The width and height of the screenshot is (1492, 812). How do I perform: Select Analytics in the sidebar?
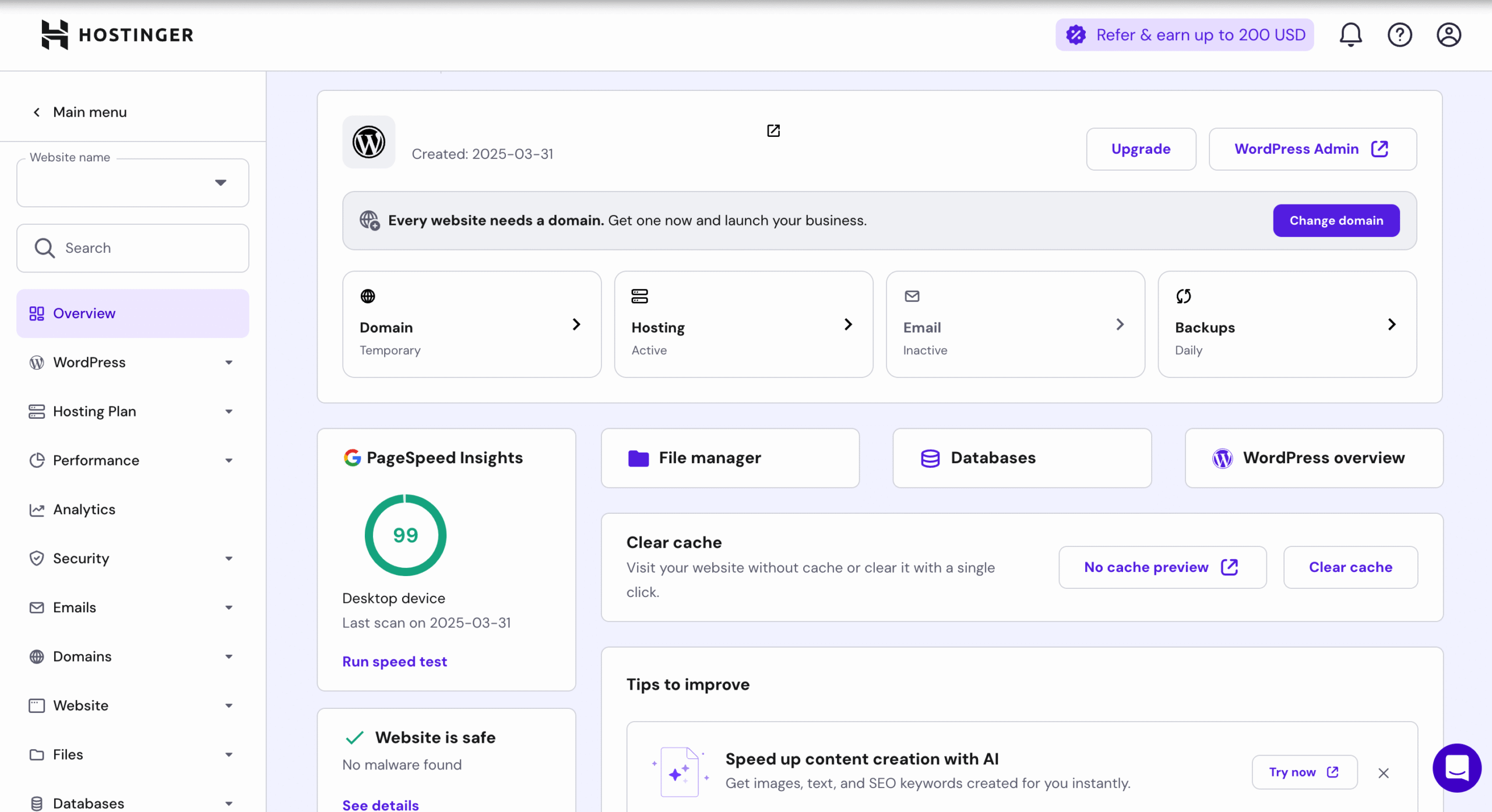click(x=133, y=509)
